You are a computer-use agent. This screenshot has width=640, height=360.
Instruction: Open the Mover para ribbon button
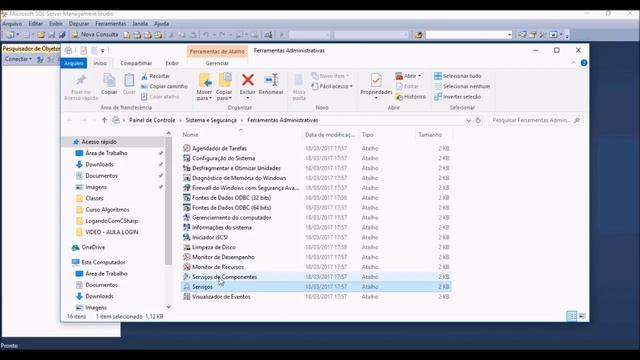[204, 87]
